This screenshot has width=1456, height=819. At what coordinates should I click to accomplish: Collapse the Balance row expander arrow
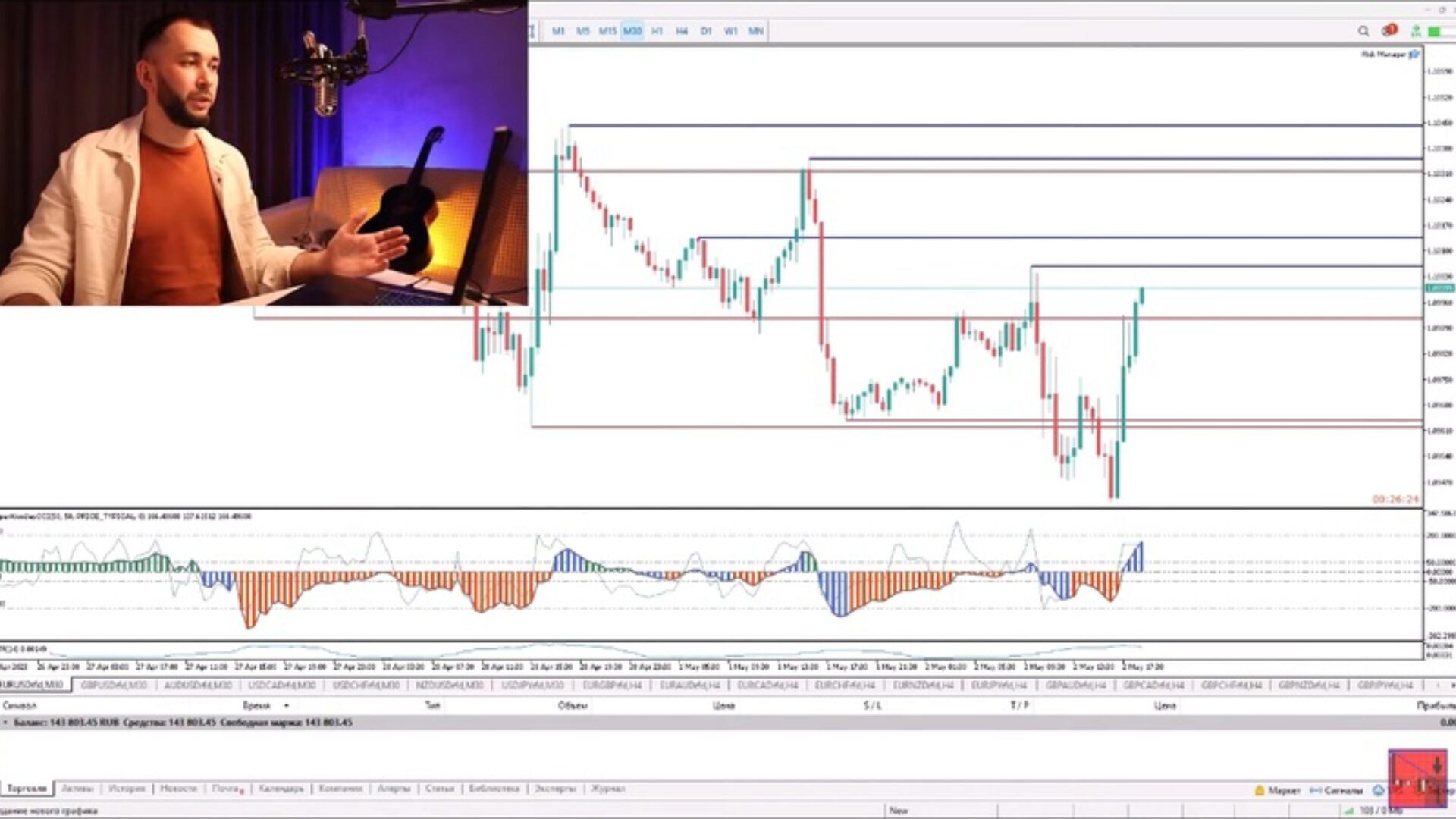coord(6,723)
